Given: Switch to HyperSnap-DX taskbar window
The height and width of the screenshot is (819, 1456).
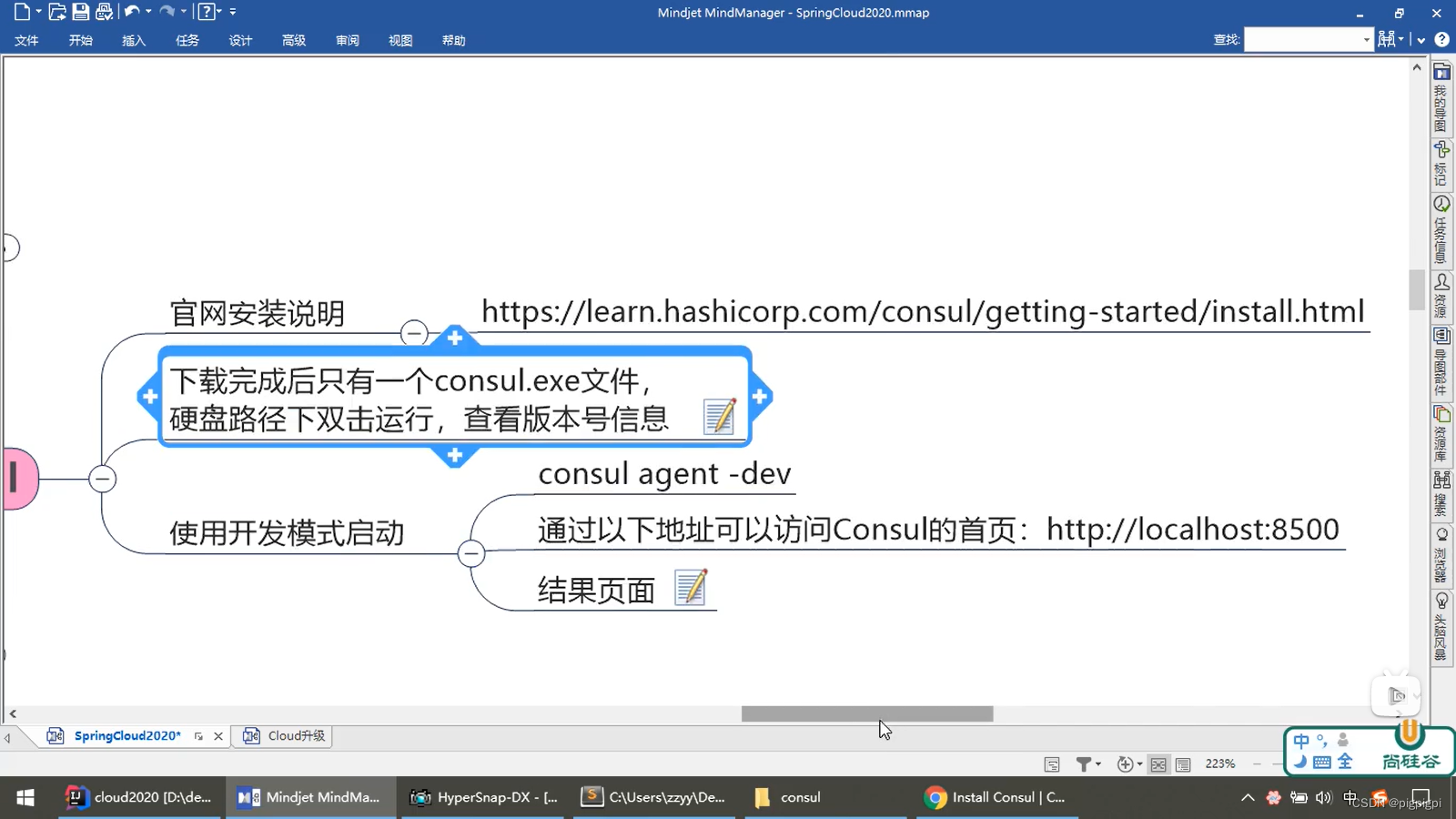Looking at the screenshot, I should point(483,797).
